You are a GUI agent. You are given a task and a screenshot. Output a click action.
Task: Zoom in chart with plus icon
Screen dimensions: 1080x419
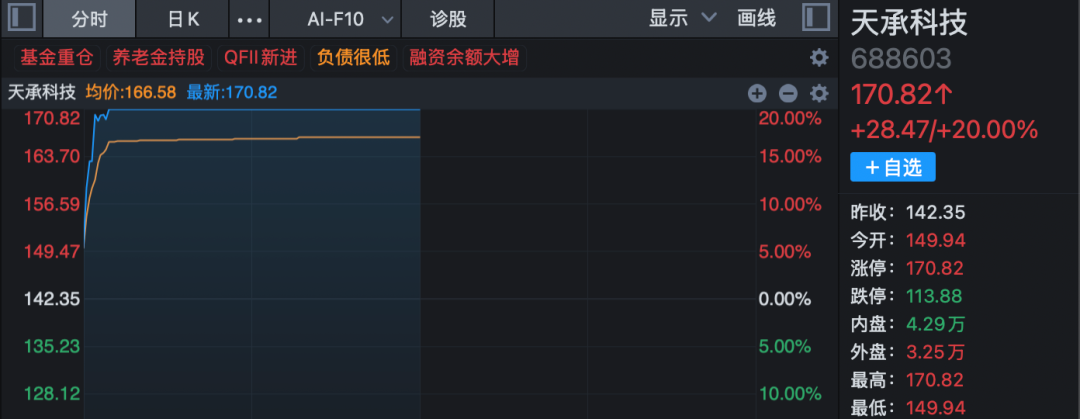757,93
